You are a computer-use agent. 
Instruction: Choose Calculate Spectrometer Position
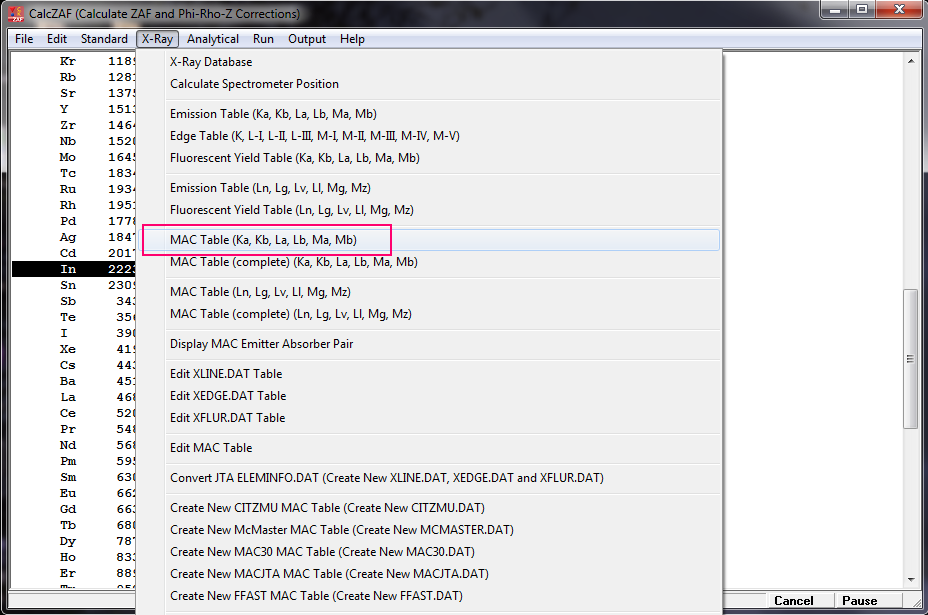pos(254,84)
